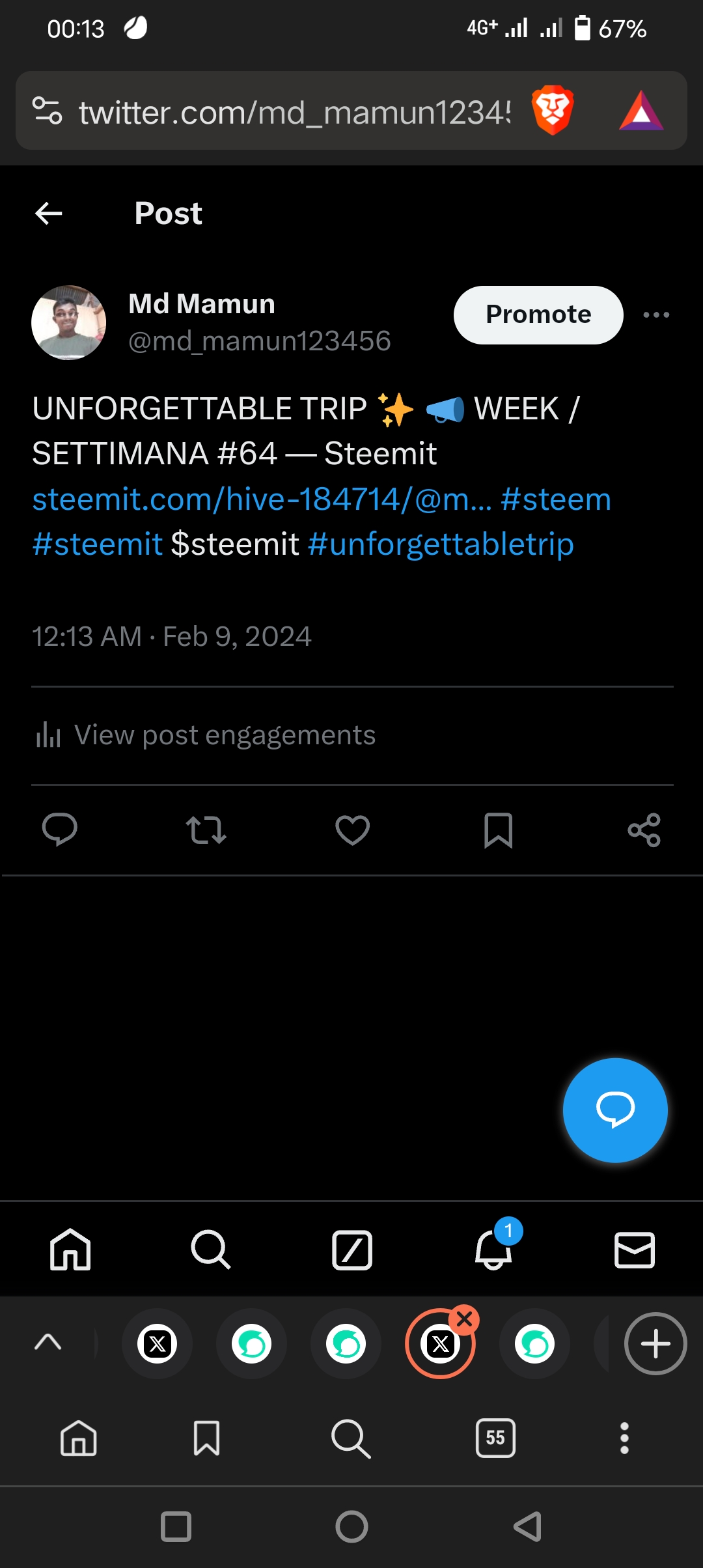Click the Promote button
The image size is (703, 1568).
pyautogui.click(x=538, y=315)
